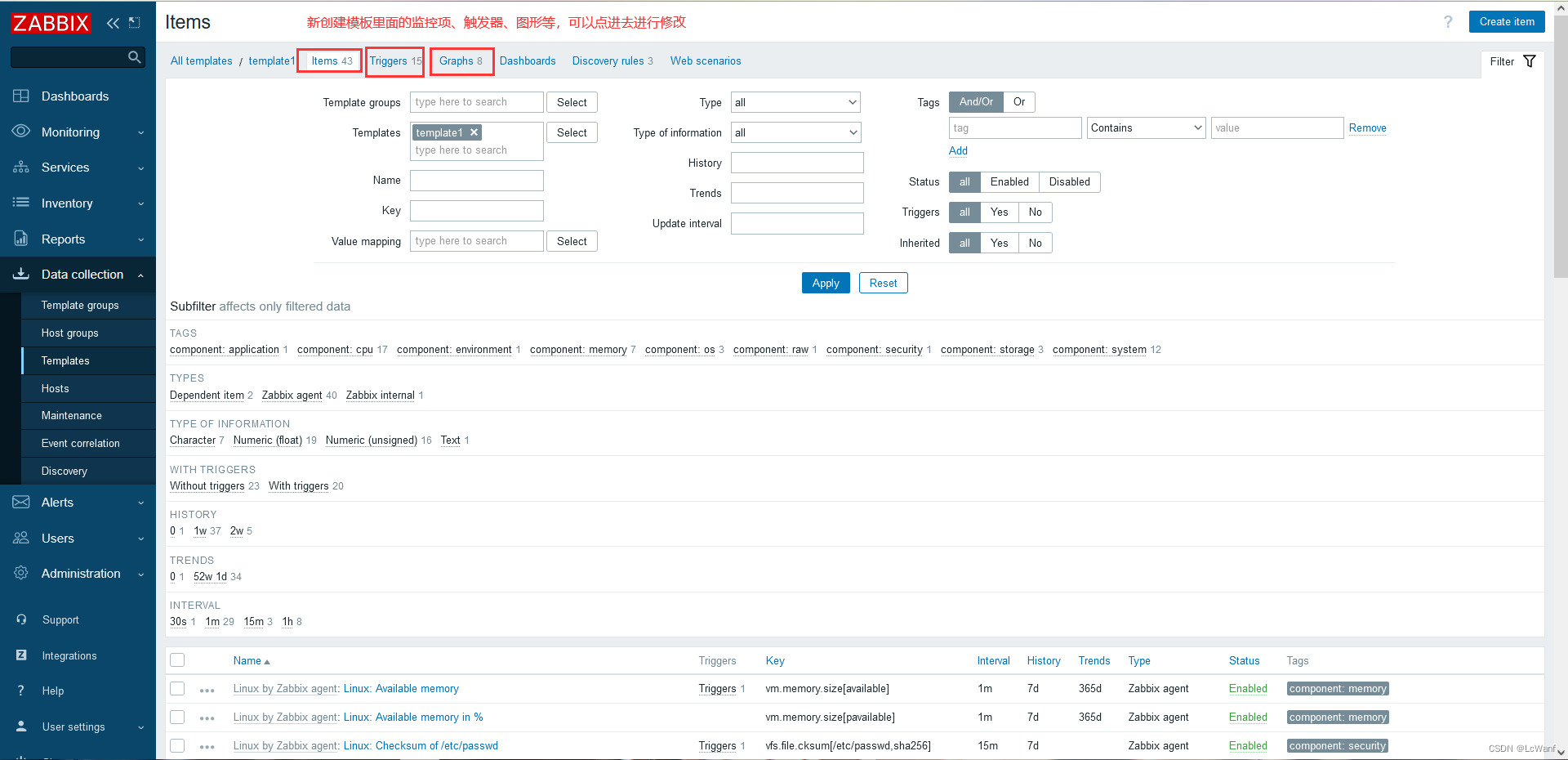The image size is (1568, 760).
Task: Click the Monitoring eye icon
Action: pos(21,132)
